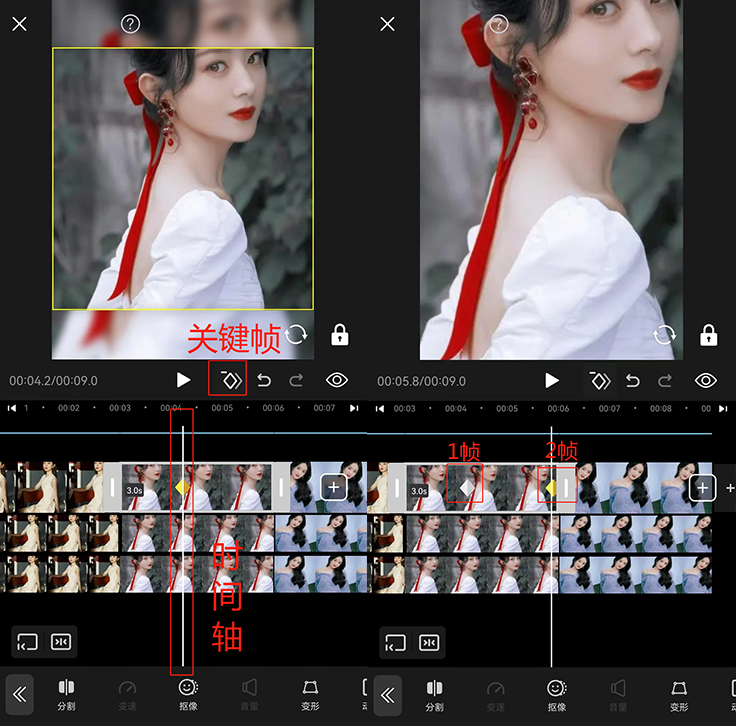Screen dimensions: 736x726
Task: Add clip with plus button, left timeline
Action: click(334, 487)
